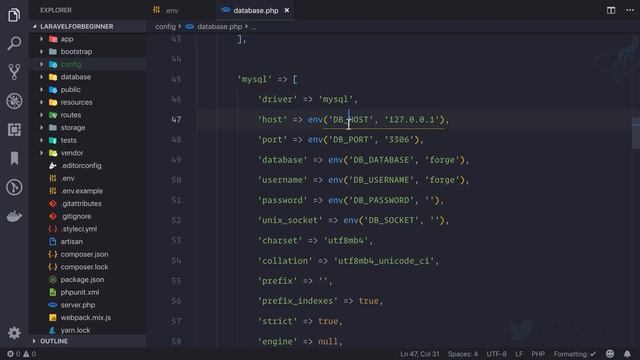Toggle the Formatting status item
Viewport: 640px width, 360px height.
575,354
